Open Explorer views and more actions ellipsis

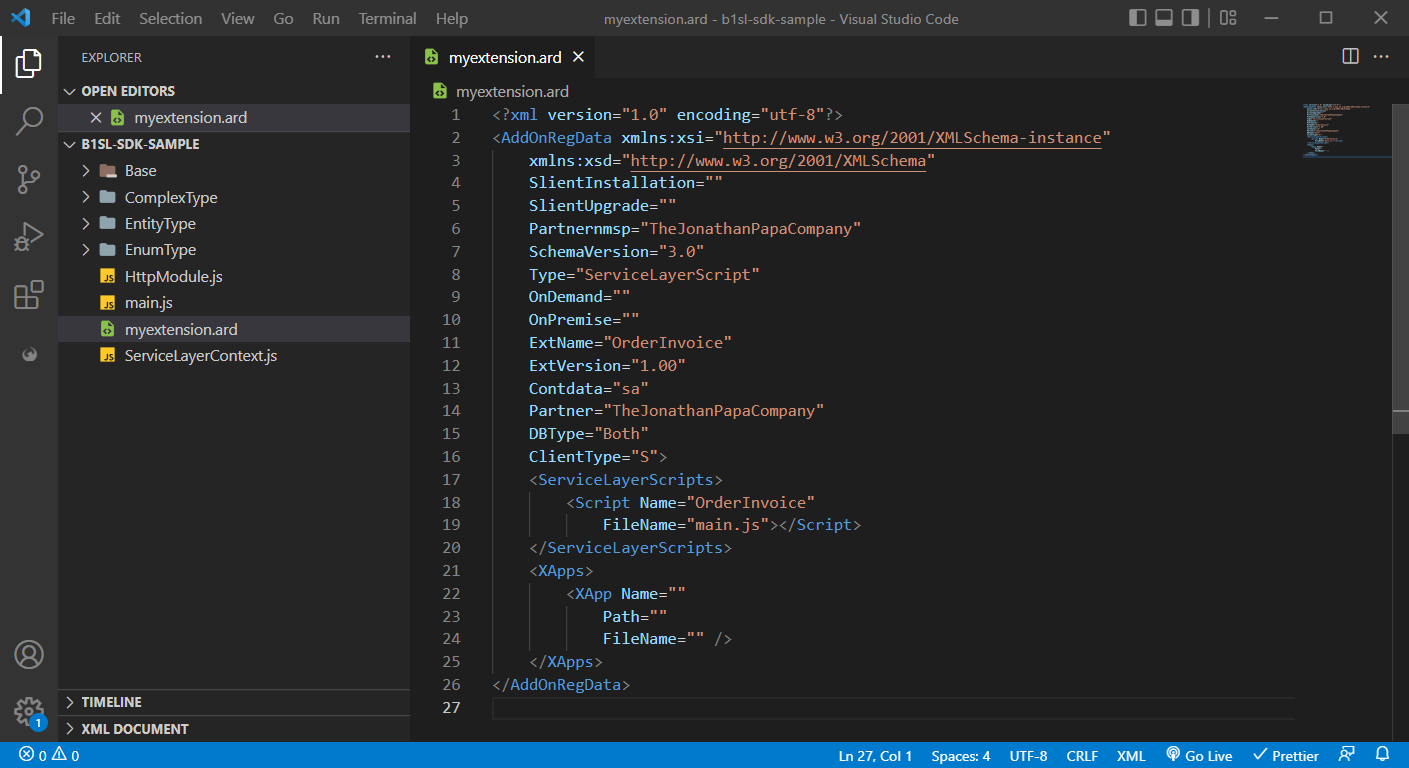383,57
